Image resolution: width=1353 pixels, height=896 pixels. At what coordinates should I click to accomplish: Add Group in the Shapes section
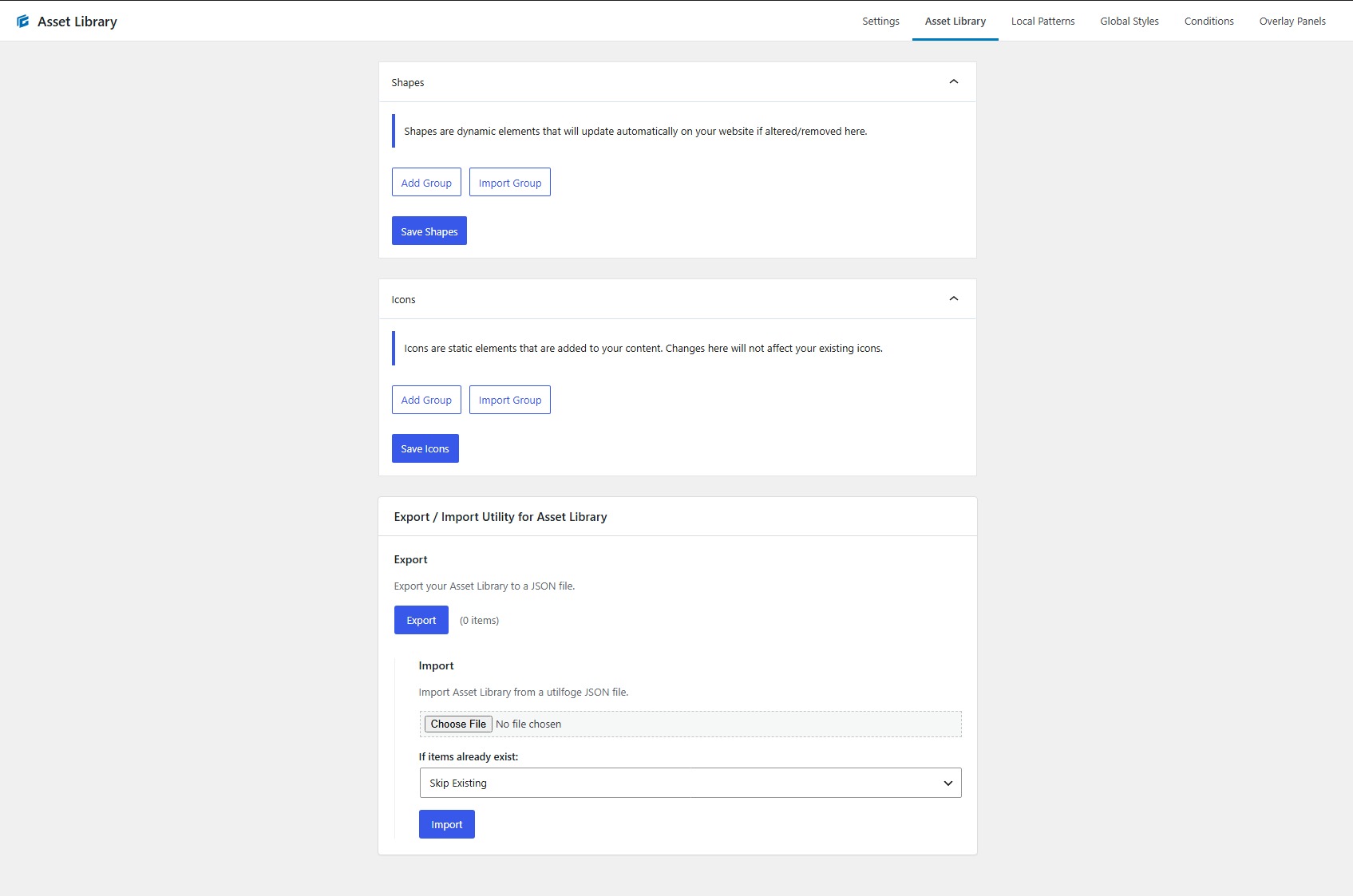click(x=426, y=183)
